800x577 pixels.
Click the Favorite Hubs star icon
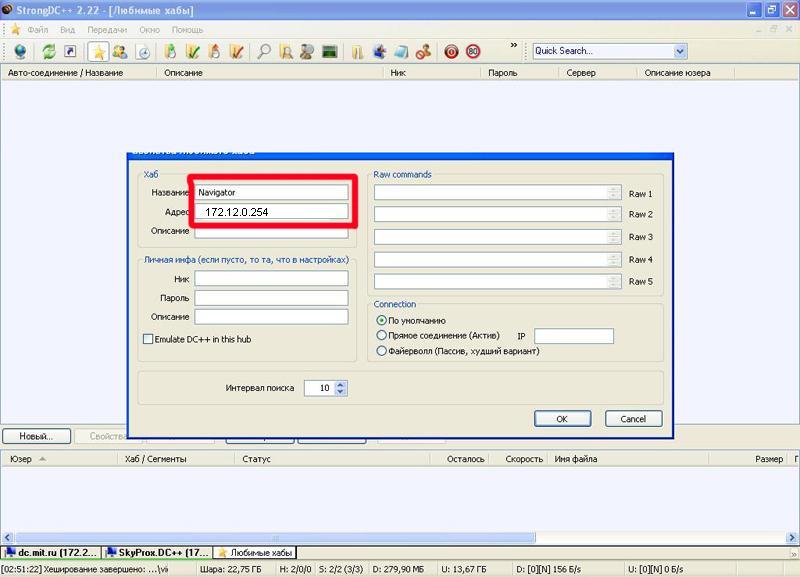pos(99,51)
